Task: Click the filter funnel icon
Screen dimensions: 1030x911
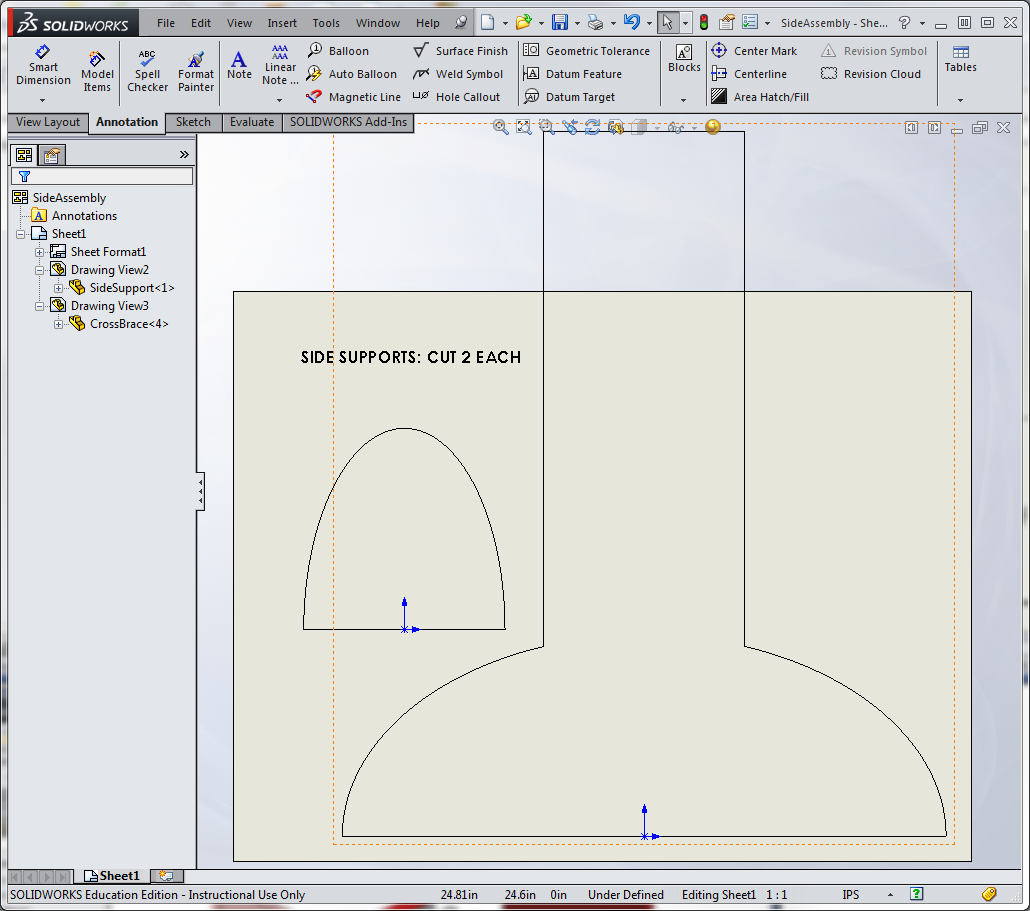Action: tap(24, 176)
